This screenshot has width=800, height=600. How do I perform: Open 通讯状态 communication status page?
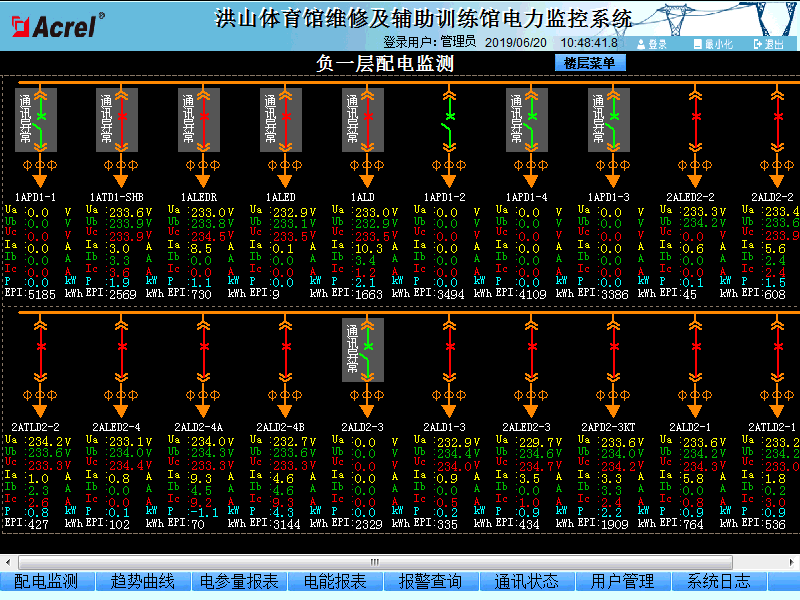tap(527, 581)
